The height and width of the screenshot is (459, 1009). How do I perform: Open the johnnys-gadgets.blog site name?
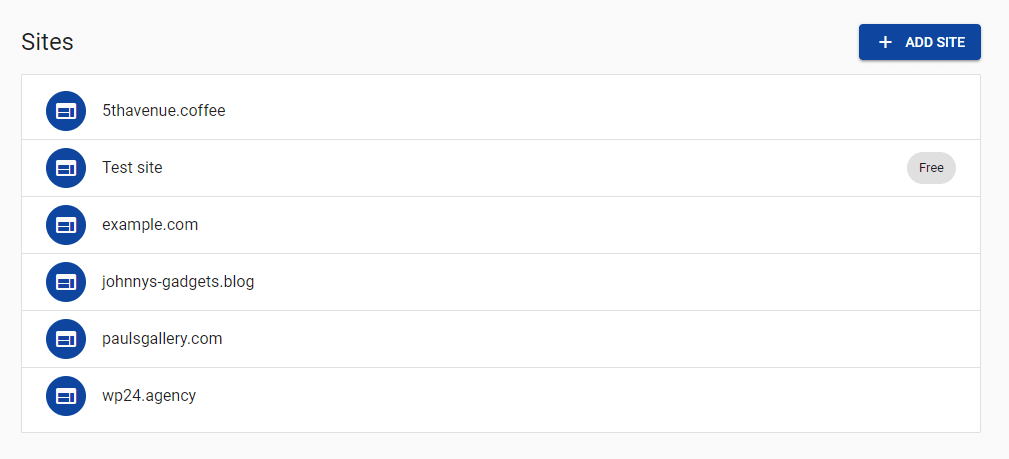(178, 282)
